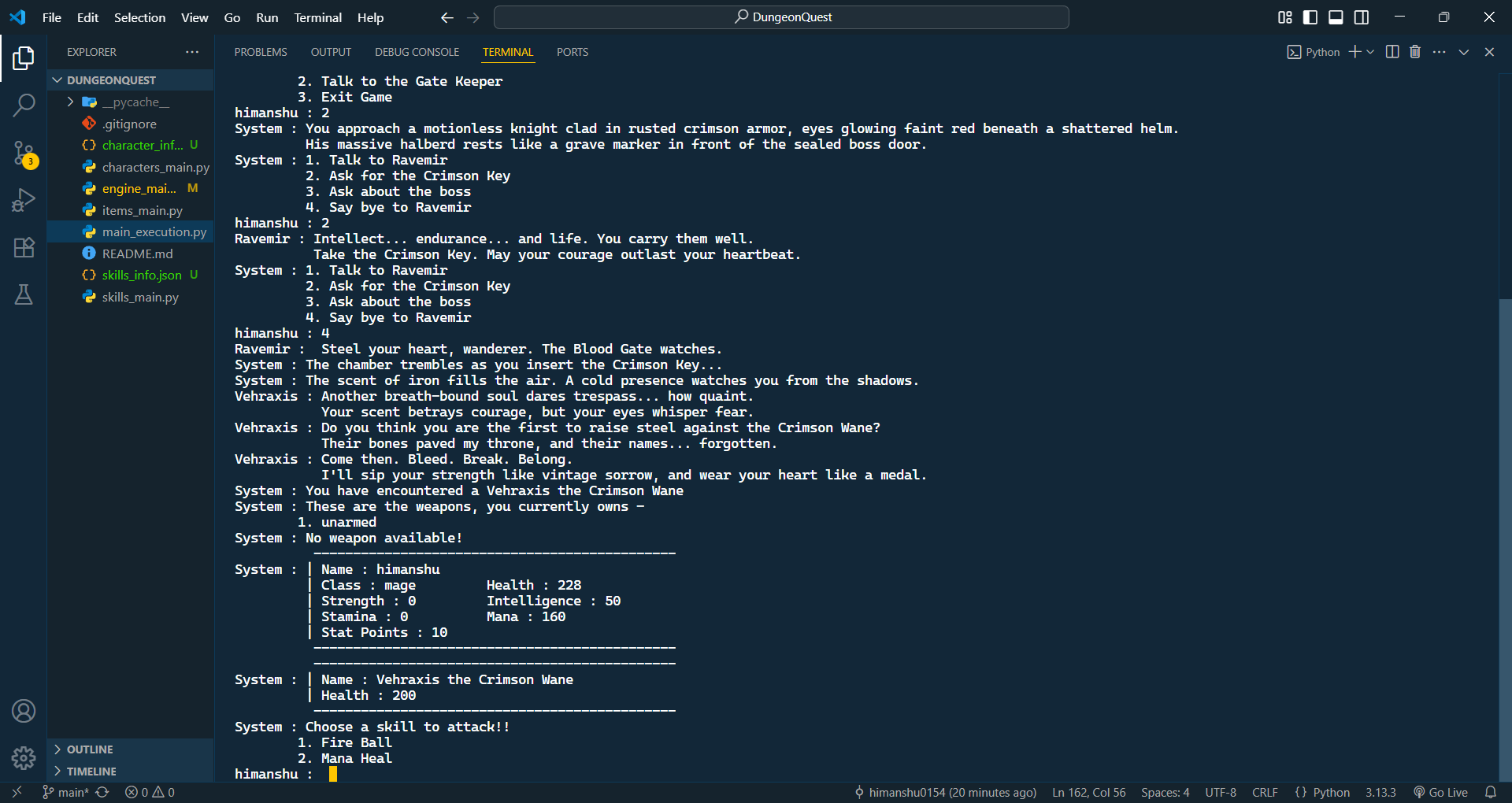Screen dimensions: 1512x803
Task: Open characters_main.py file
Action: [x=131, y=167]
